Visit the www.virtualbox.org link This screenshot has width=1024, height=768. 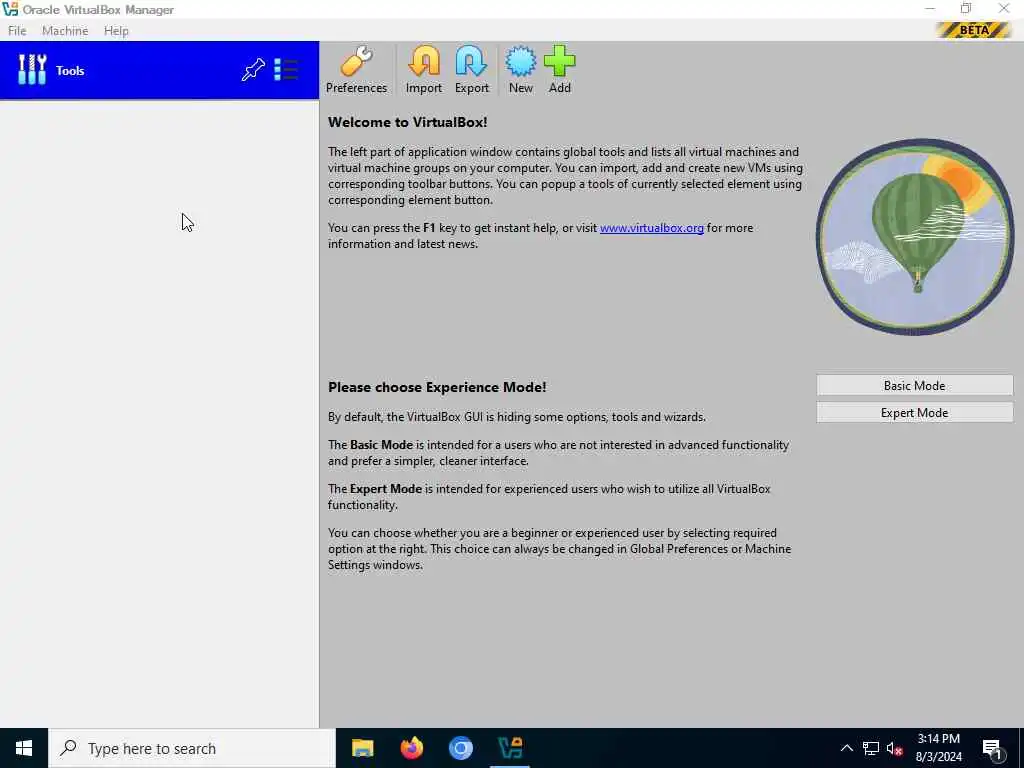pos(651,228)
